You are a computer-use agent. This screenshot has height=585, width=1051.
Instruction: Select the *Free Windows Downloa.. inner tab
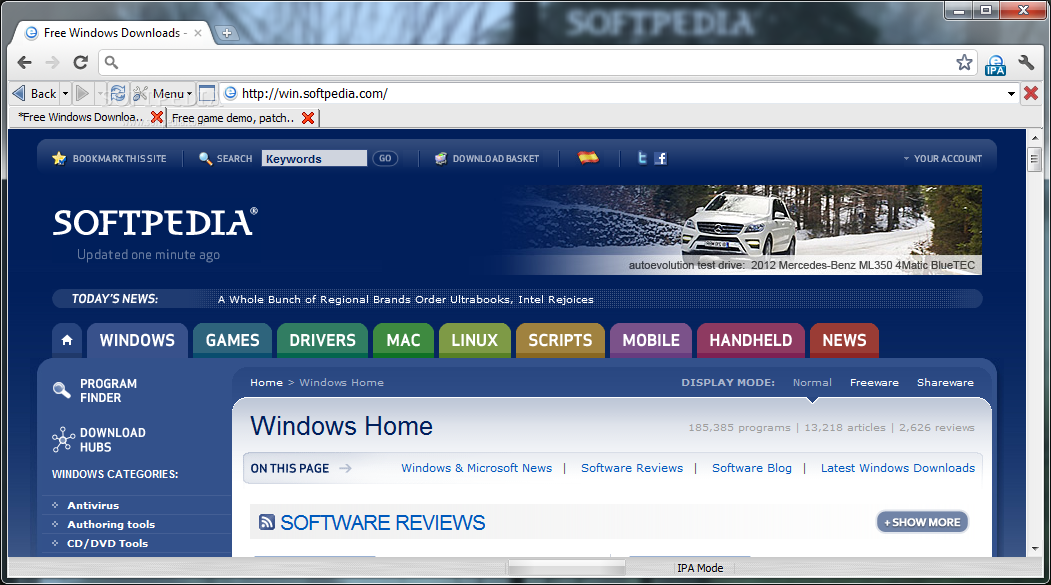tap(80, 117)
